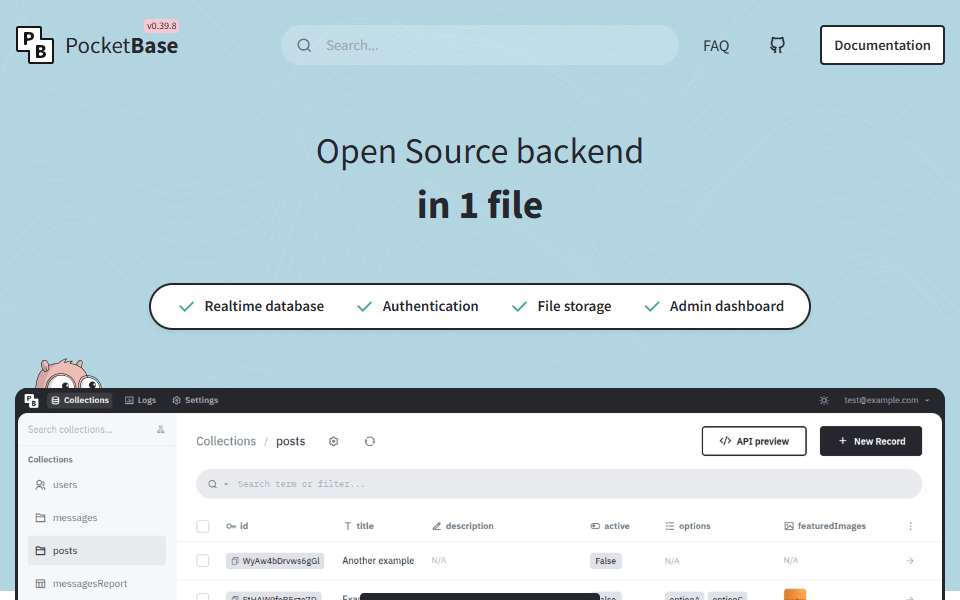This screenshot has width=960, height=600.
Task: Focus the top Search input field
Action: coord(480,45)
